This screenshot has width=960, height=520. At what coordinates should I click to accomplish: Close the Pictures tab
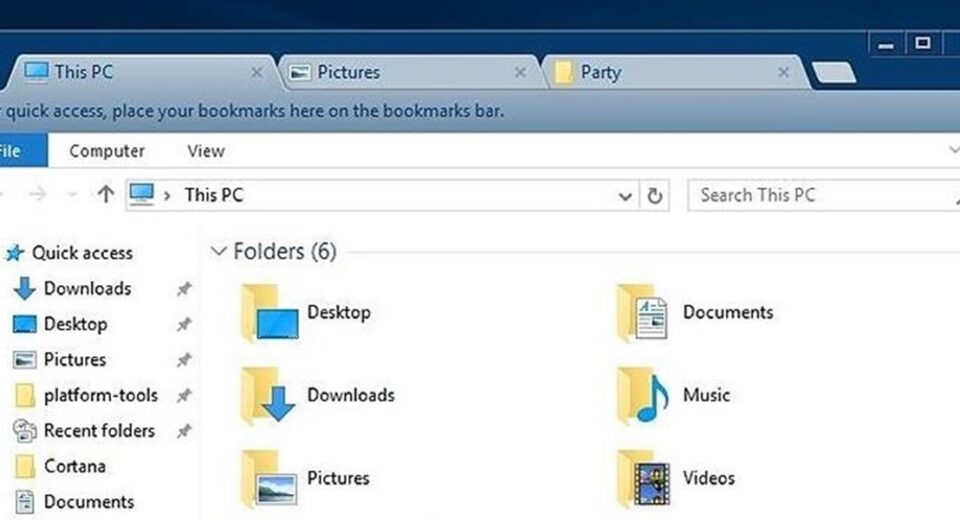click(x=520, y=73)
